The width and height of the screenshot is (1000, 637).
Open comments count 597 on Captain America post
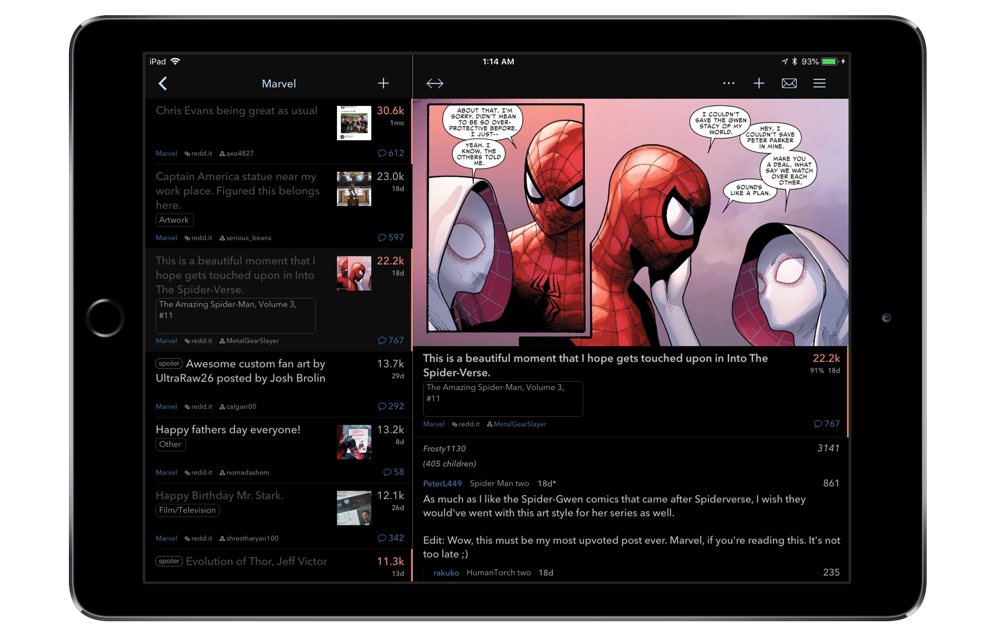[x=391, y=237]
